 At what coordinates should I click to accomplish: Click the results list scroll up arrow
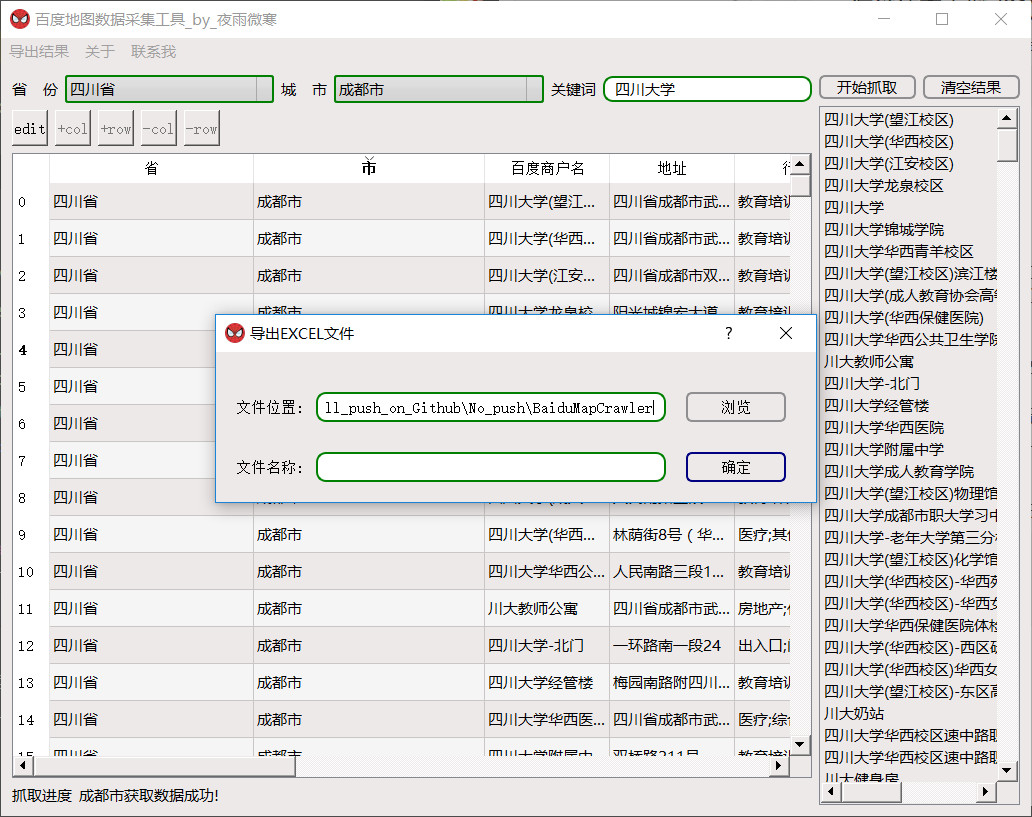pyautogui.click(x=1007, y=119)
